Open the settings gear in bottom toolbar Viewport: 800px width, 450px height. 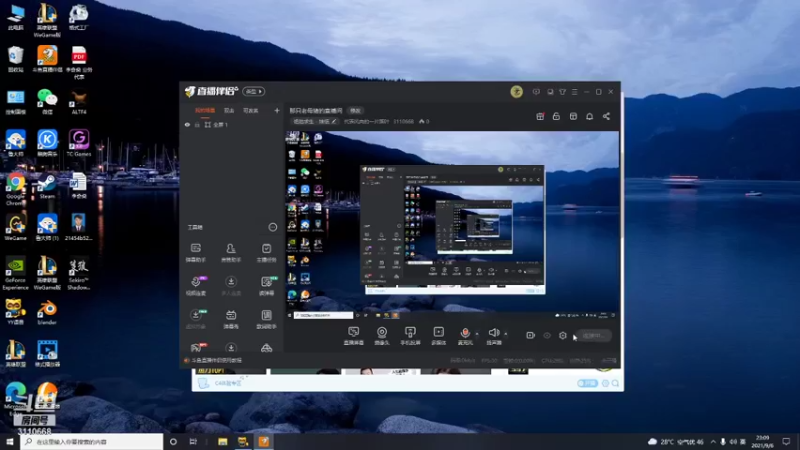[563, 335]
